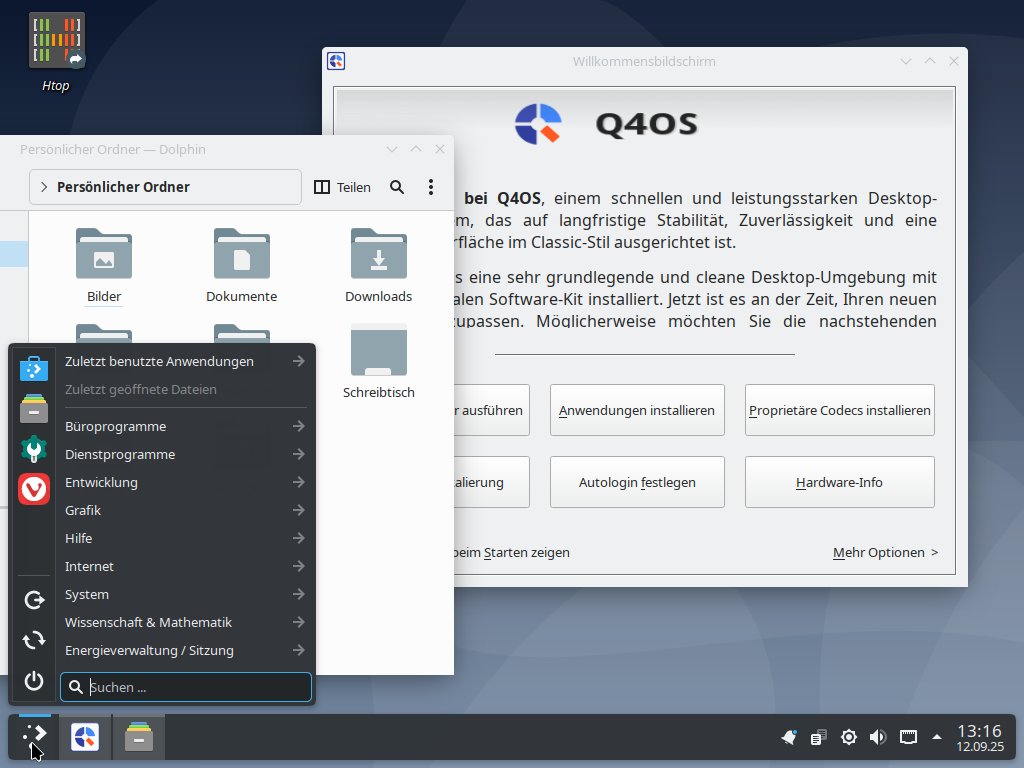Expand the Dienstprogramme category
The width and height of the screenshot is (1024, 768).
(185, 454)
